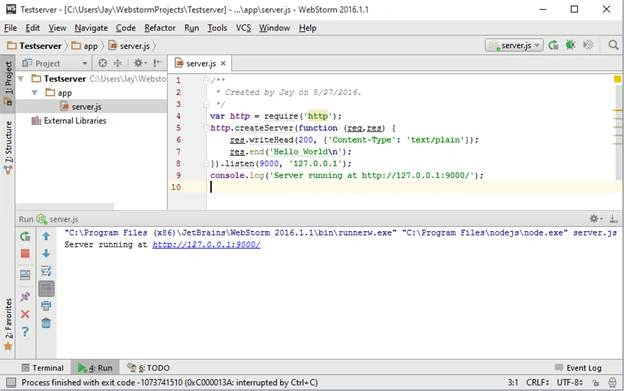Select External Libraries in project tree
The image size is (624, 391).
[74, 121]
